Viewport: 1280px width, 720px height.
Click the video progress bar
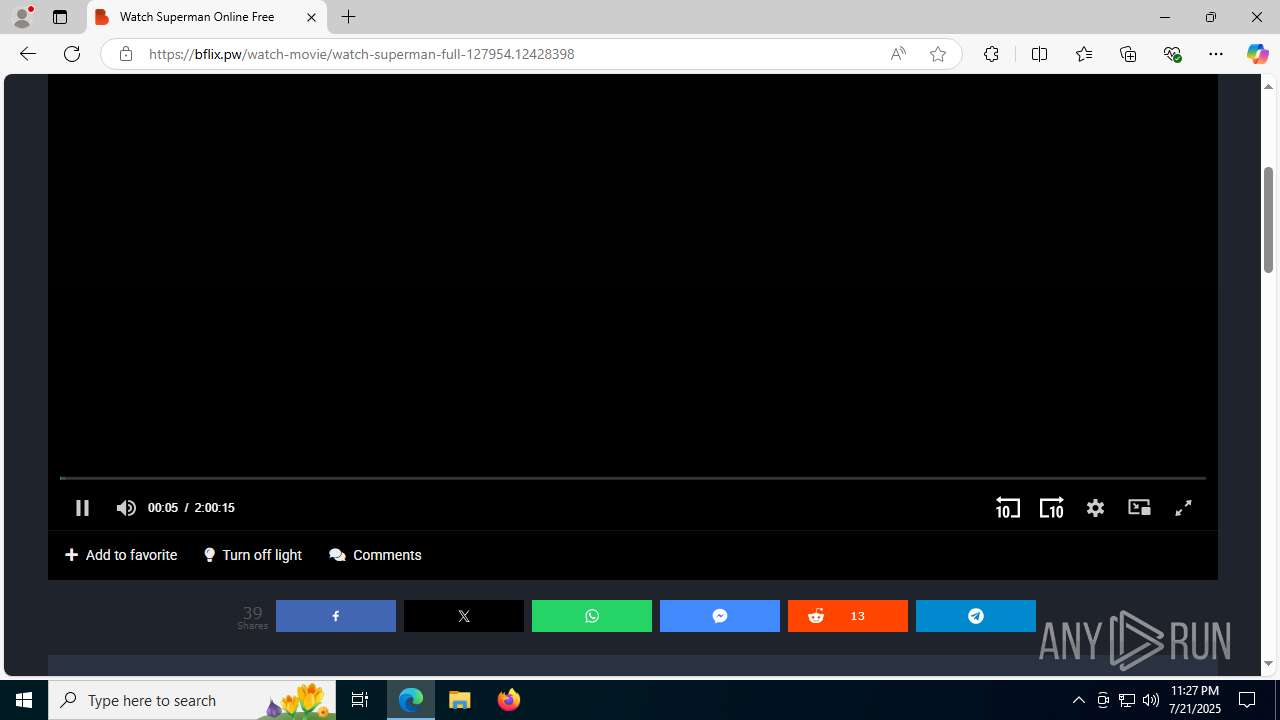pyautogui.click(x=632, y=478)
